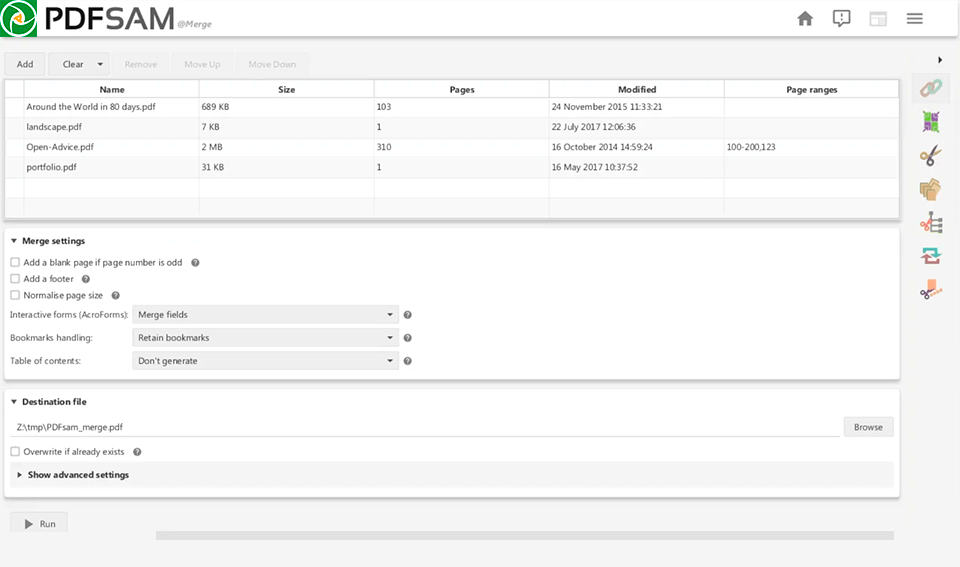Click the 689 KB size cell
960x567 pixels.
287,107
